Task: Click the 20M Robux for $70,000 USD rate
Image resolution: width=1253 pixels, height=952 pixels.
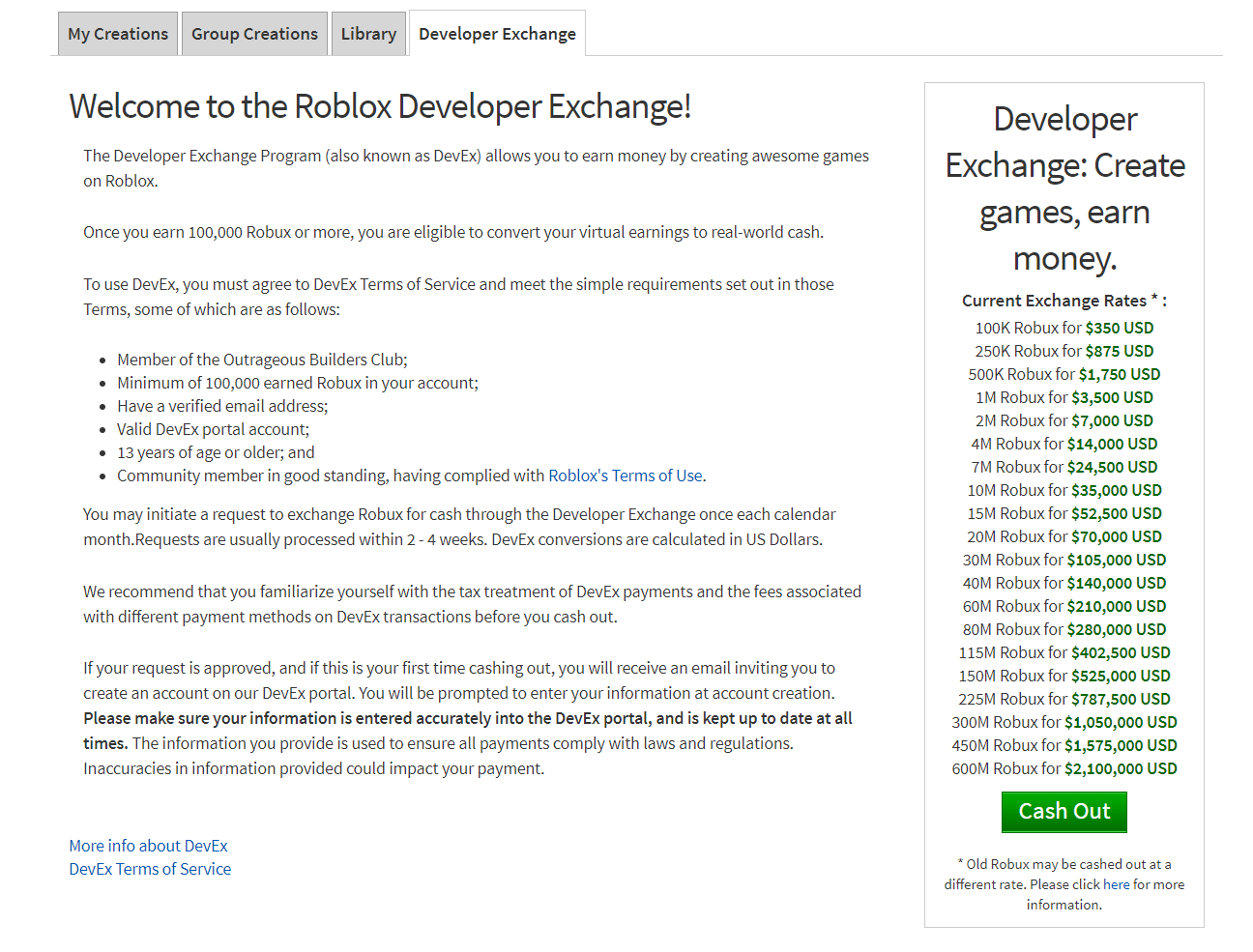Action: (1064, 536)
